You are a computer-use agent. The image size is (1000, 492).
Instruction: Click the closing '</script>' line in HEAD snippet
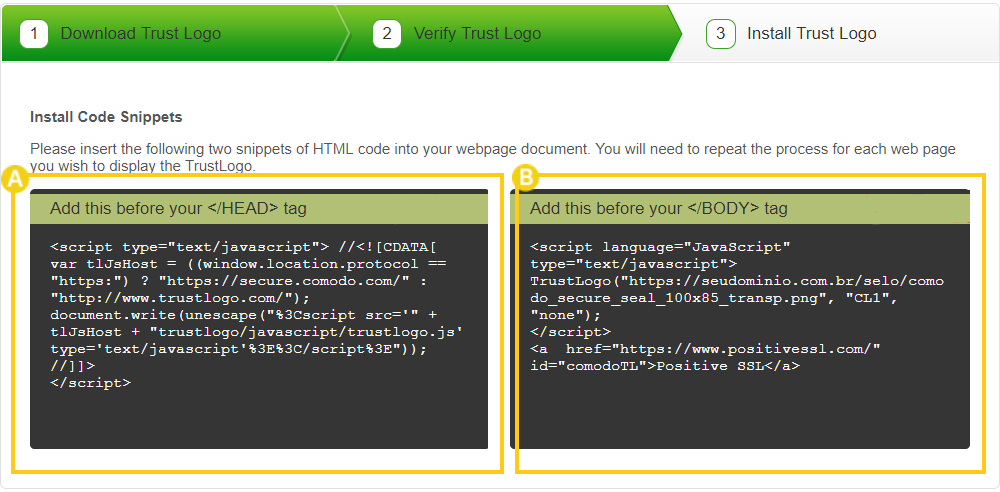point(91,384)
